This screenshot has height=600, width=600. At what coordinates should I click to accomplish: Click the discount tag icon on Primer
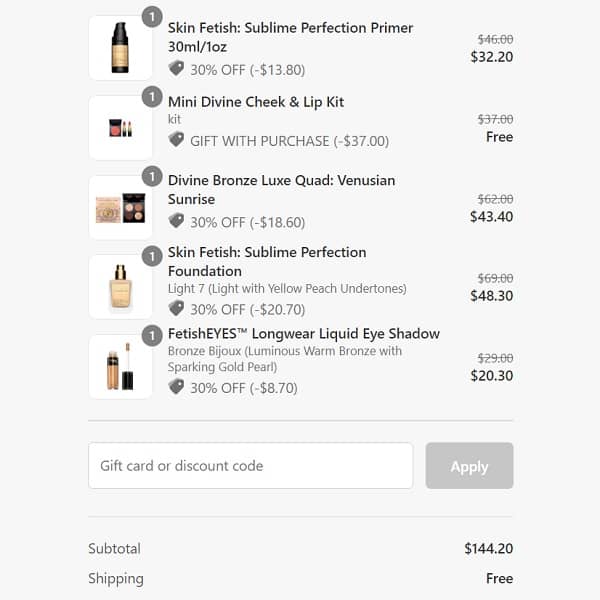[177, 69]
